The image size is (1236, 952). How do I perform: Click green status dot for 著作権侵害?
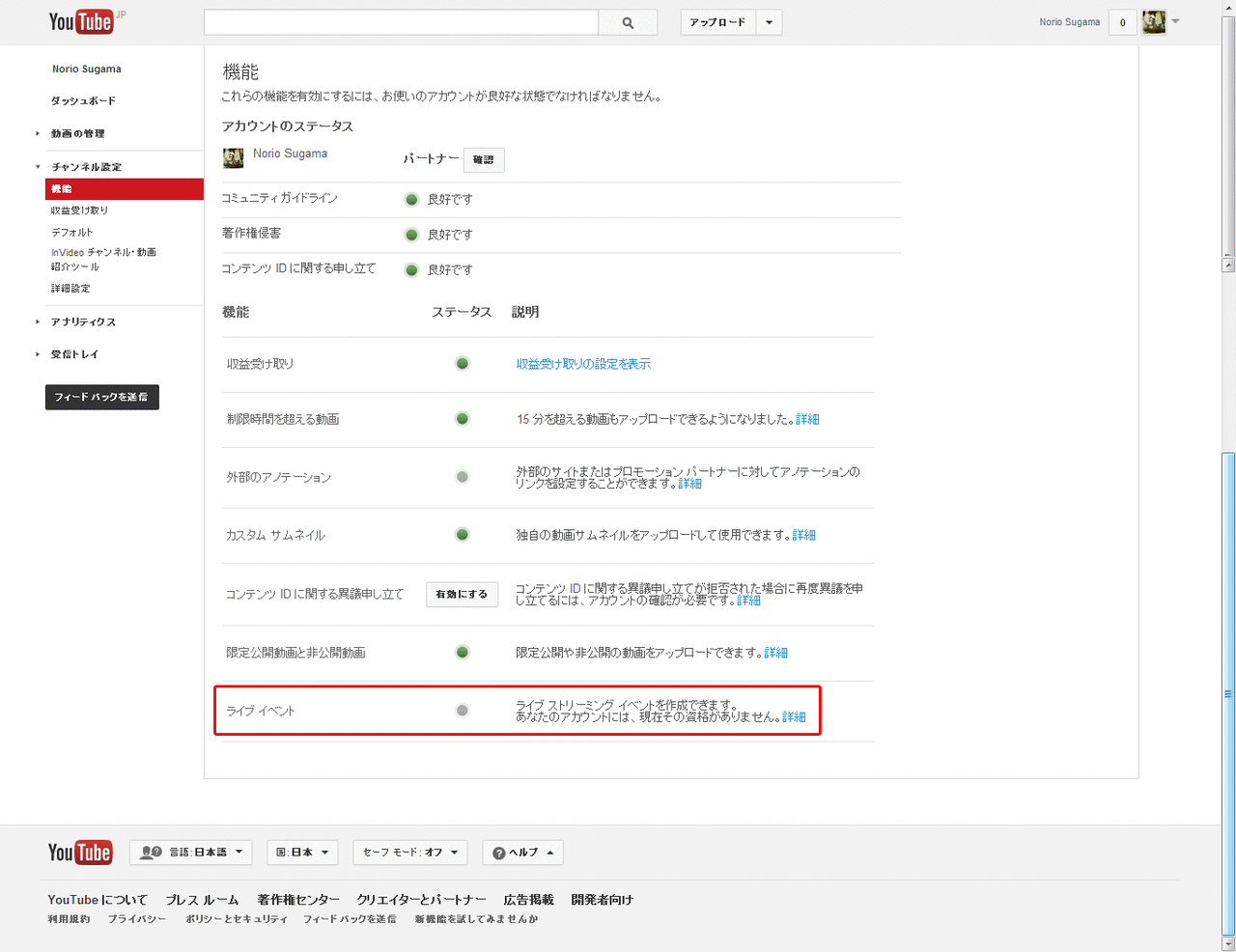(x=411, y=235)
